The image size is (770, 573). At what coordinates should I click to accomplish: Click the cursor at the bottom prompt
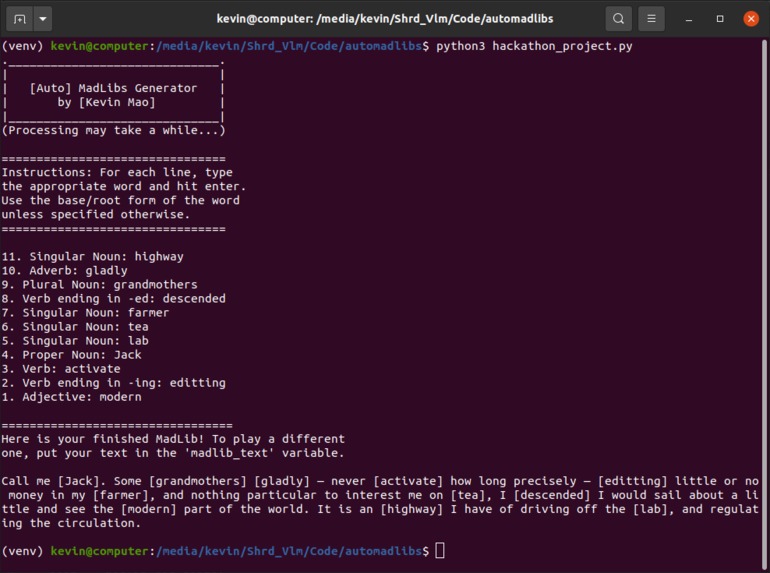(x=440, y=551)
